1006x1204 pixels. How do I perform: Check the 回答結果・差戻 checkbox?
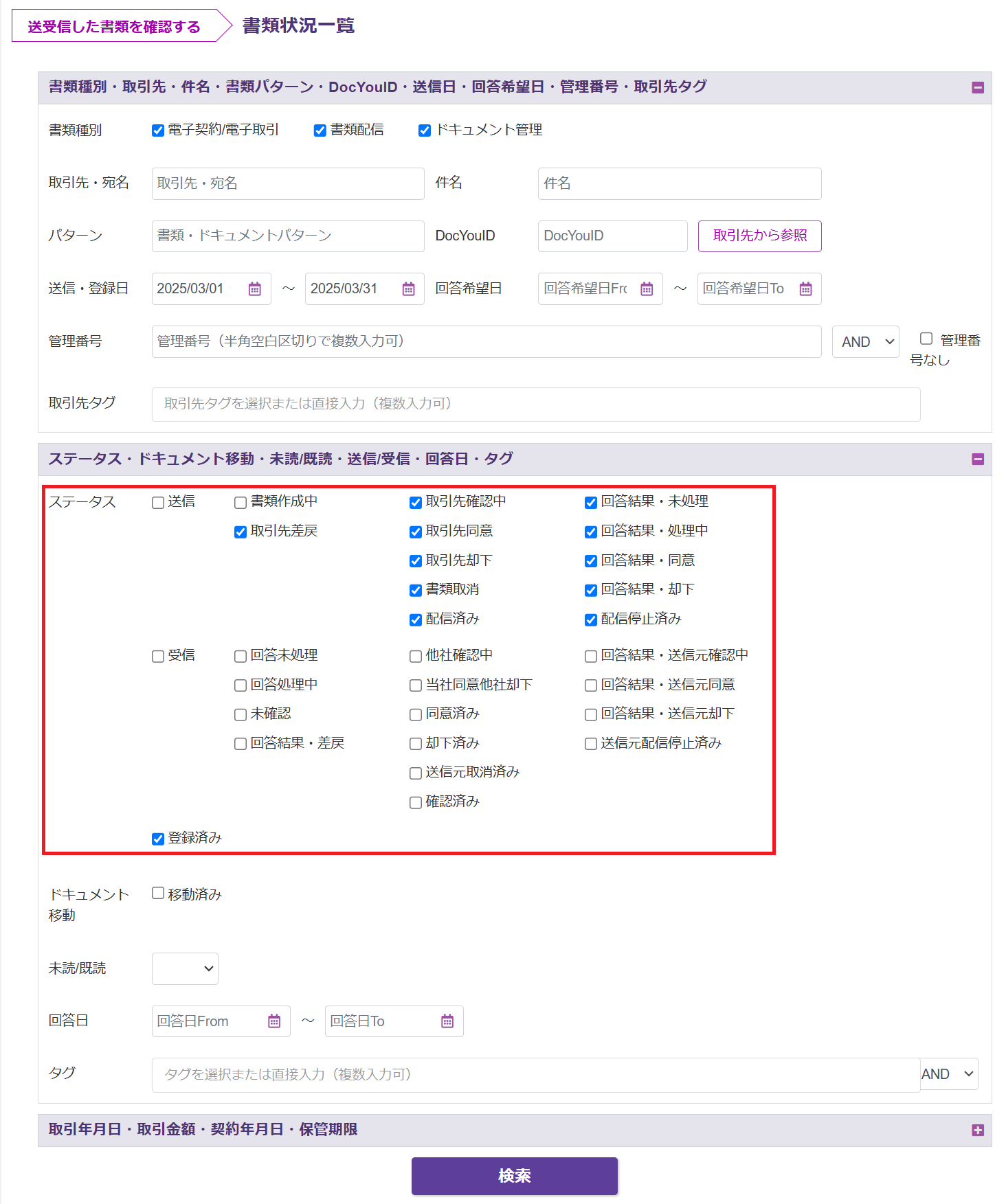[x=241, y=744]
